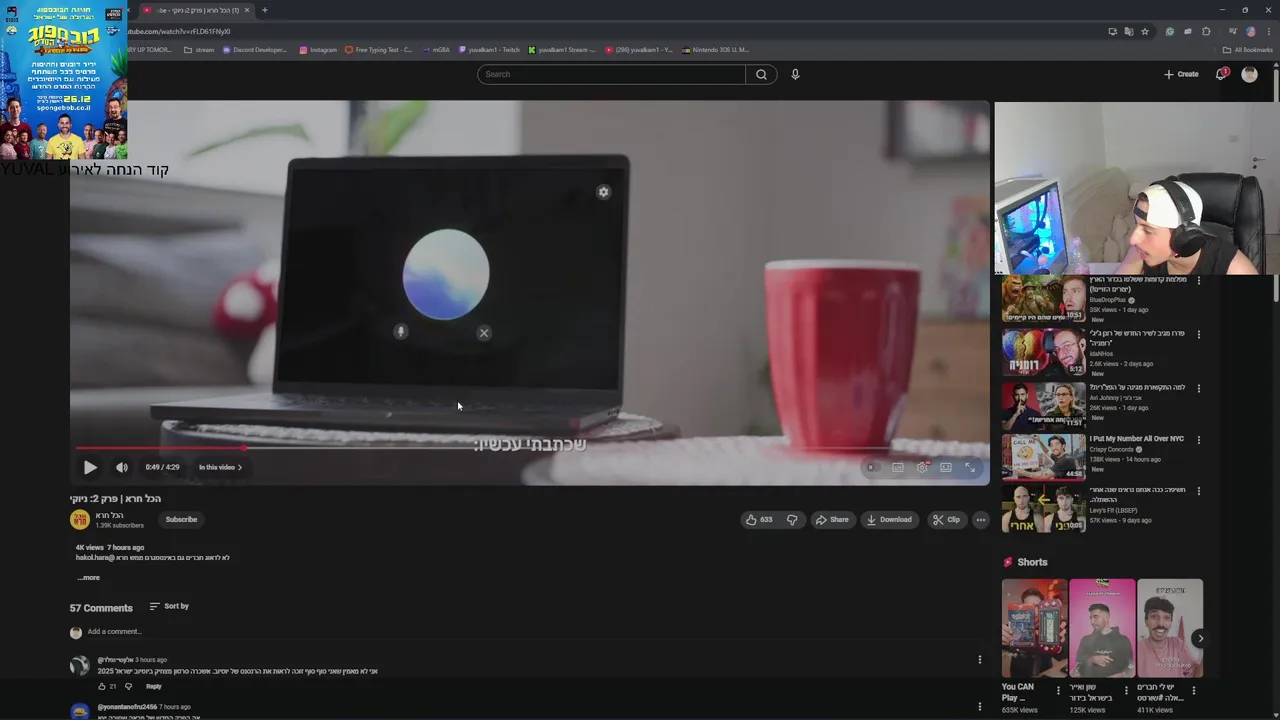
Task: Open the 'yuvalkam1 - Twitch' bookmark
Action: 489,49
